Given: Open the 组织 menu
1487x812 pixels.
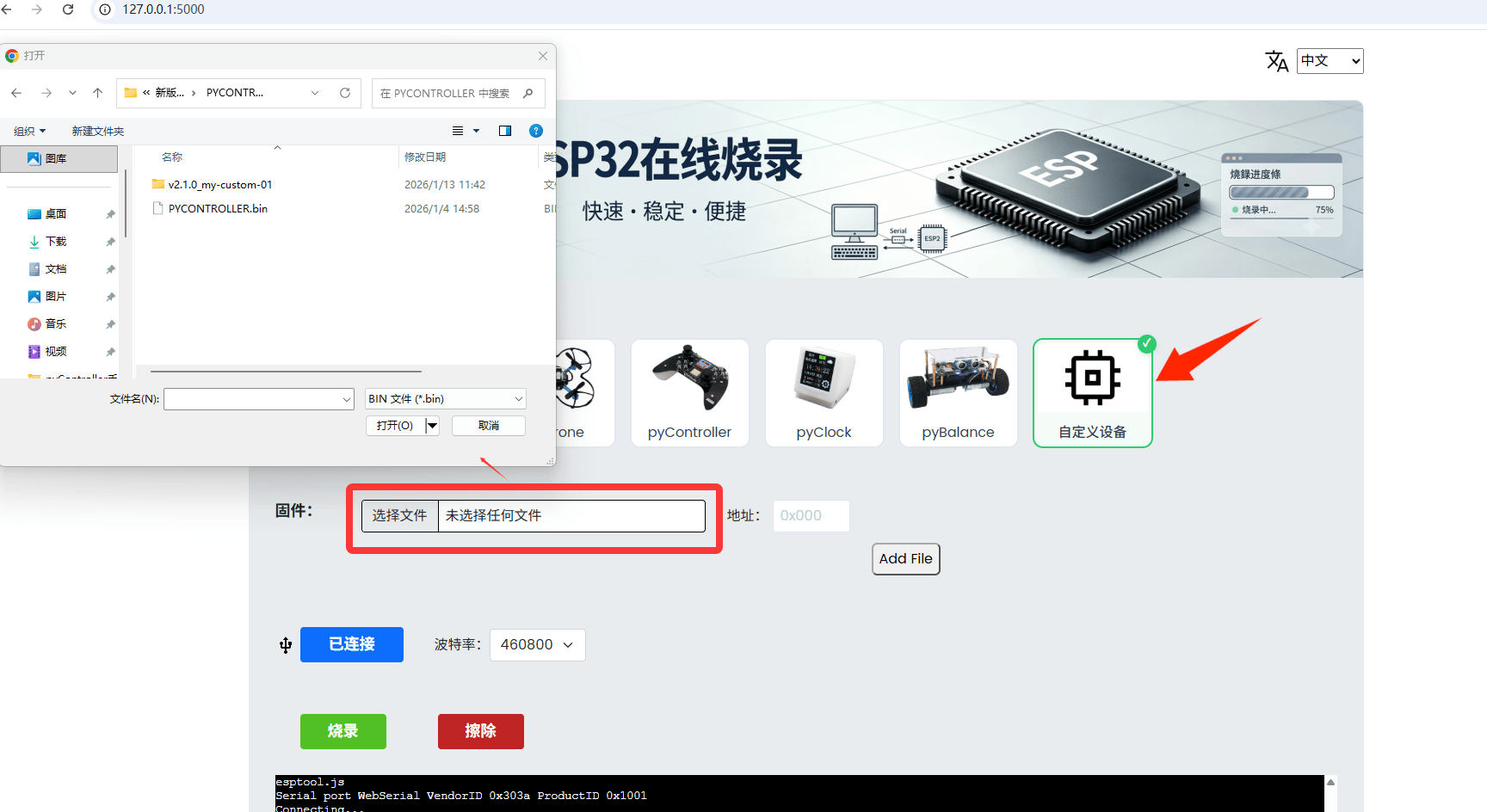Looking at the screenshot, I should coord(29,131).
